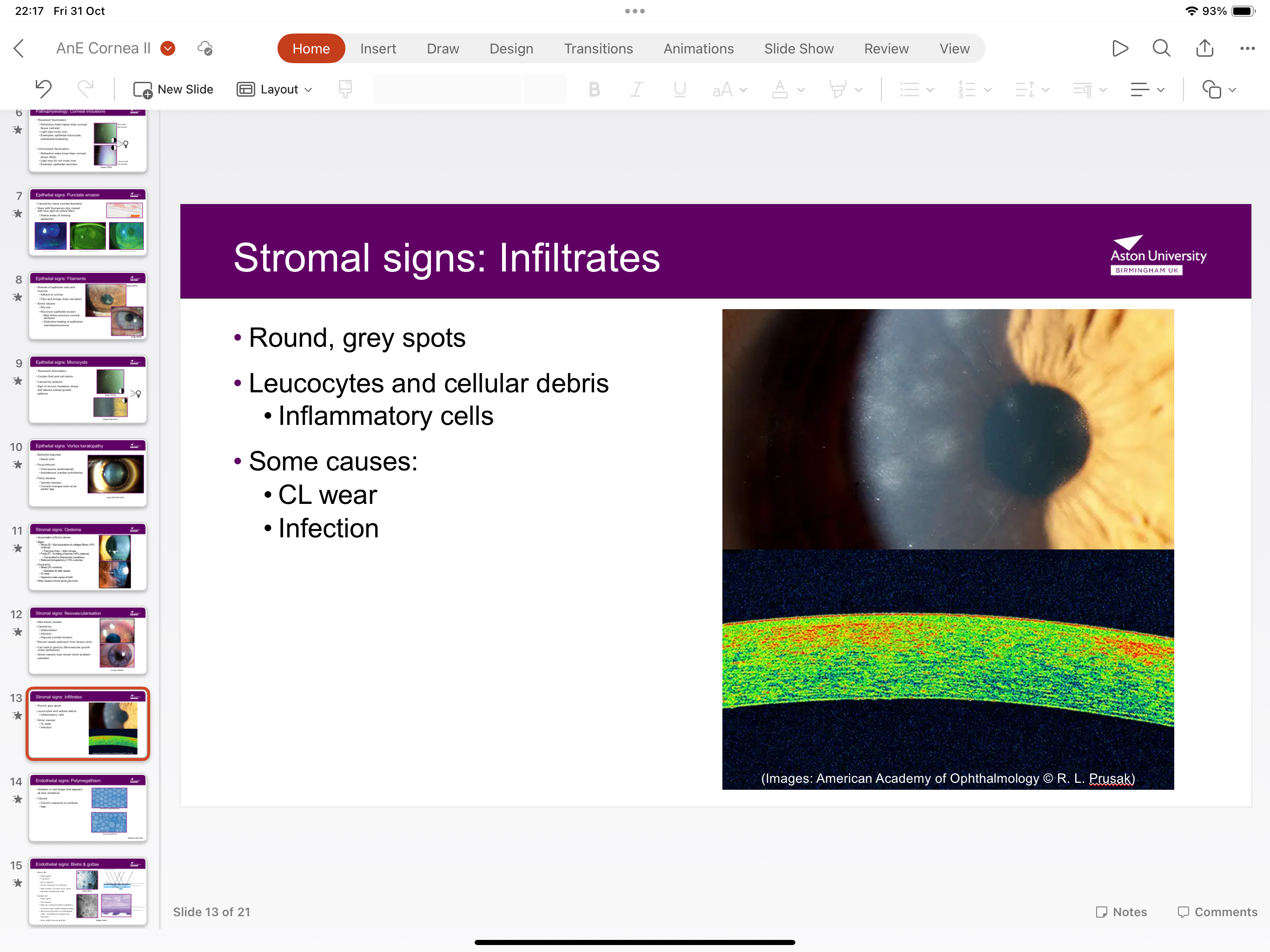Open the Slide Show tab
This screenshot has width=1270, height=952.
798,48
